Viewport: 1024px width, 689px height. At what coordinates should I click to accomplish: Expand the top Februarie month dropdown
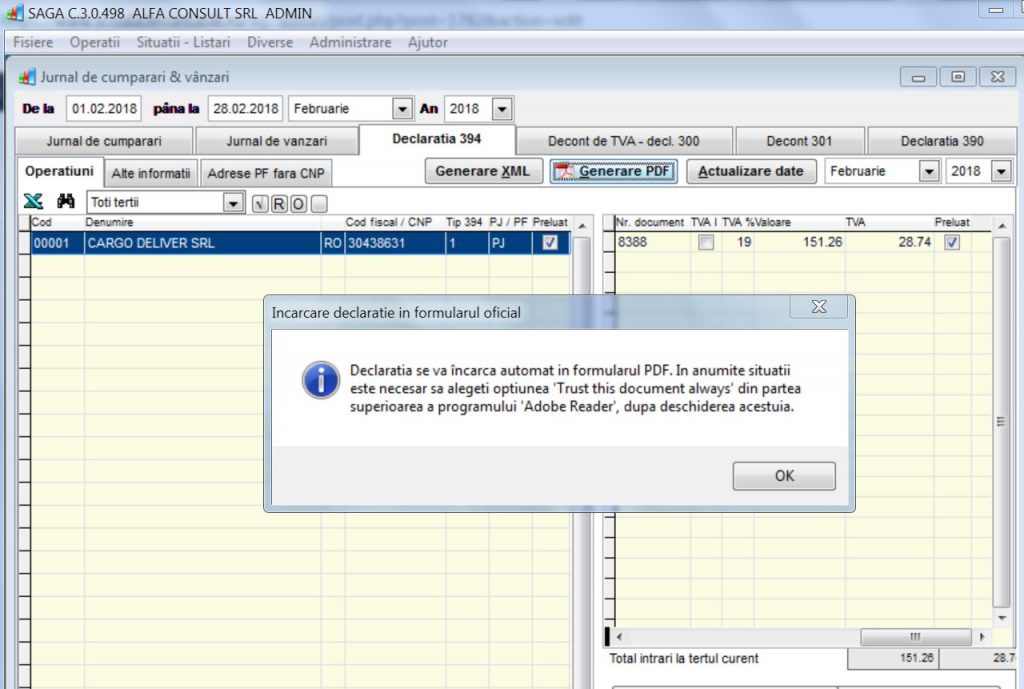point(402,109)
